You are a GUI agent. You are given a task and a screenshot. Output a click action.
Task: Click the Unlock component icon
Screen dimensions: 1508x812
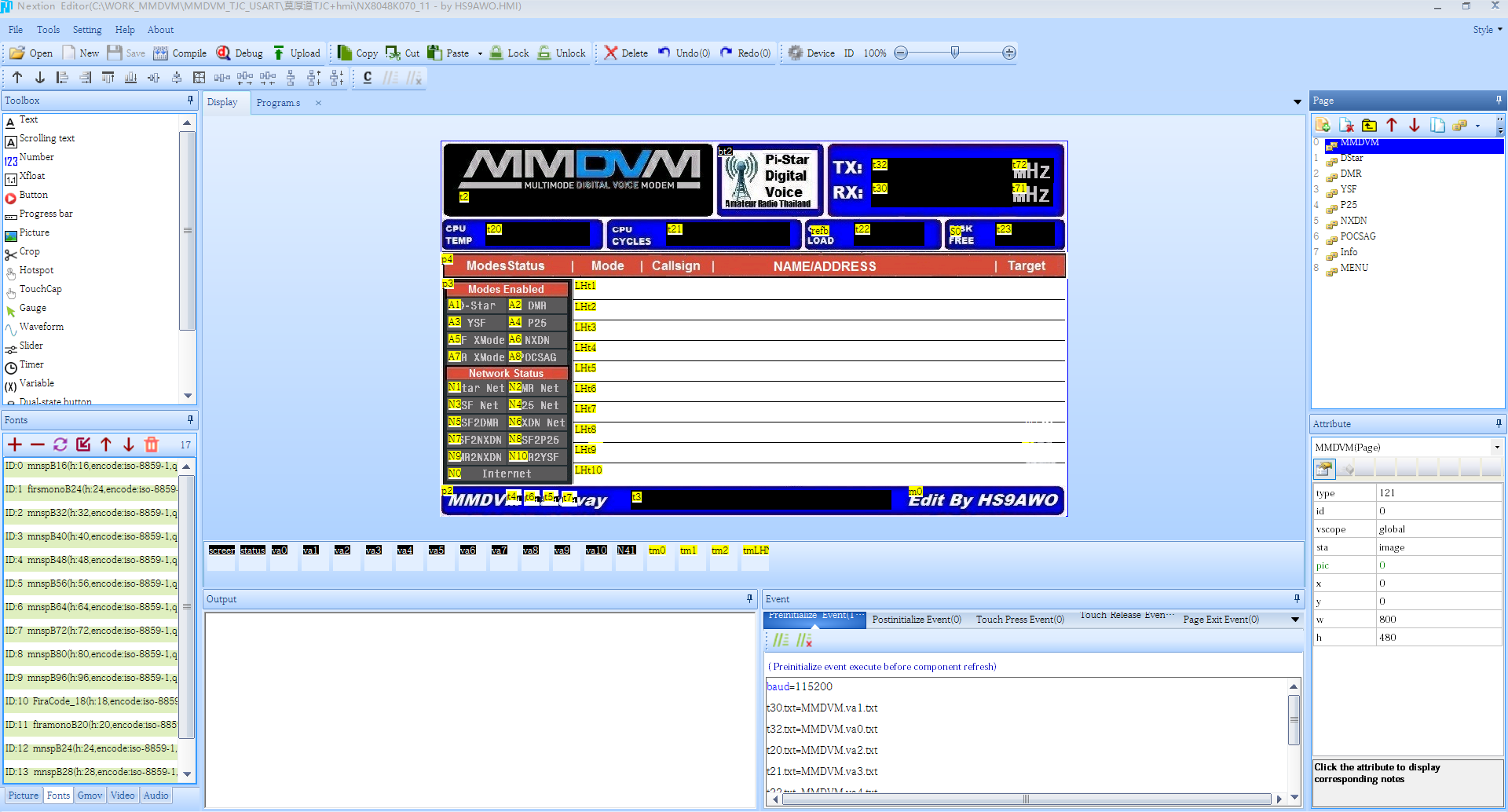pos(544,53)
